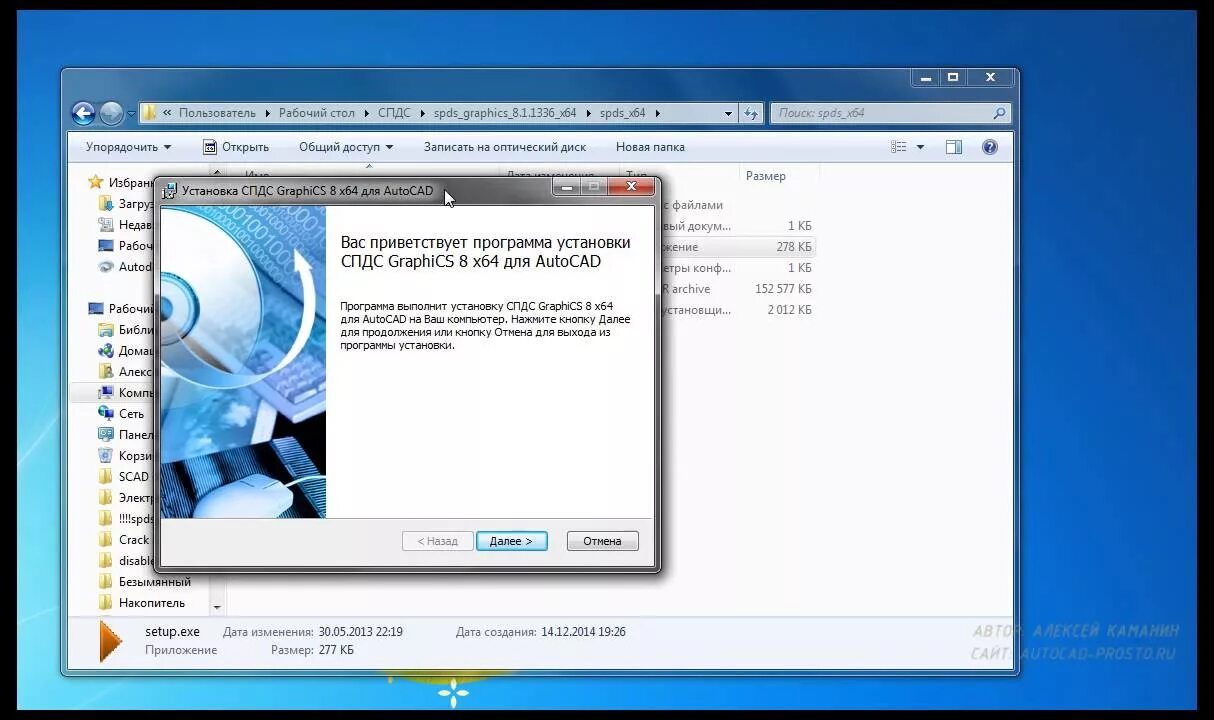1214x720 pixels.
Task: Click Записать на оптический диск
Action: pos(505,147)
